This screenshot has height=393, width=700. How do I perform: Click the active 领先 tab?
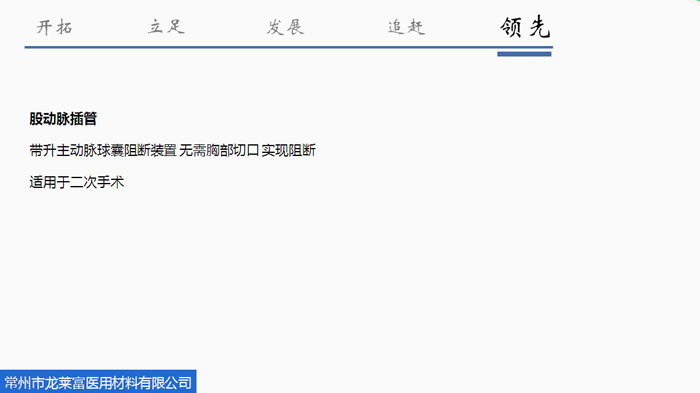525,27
